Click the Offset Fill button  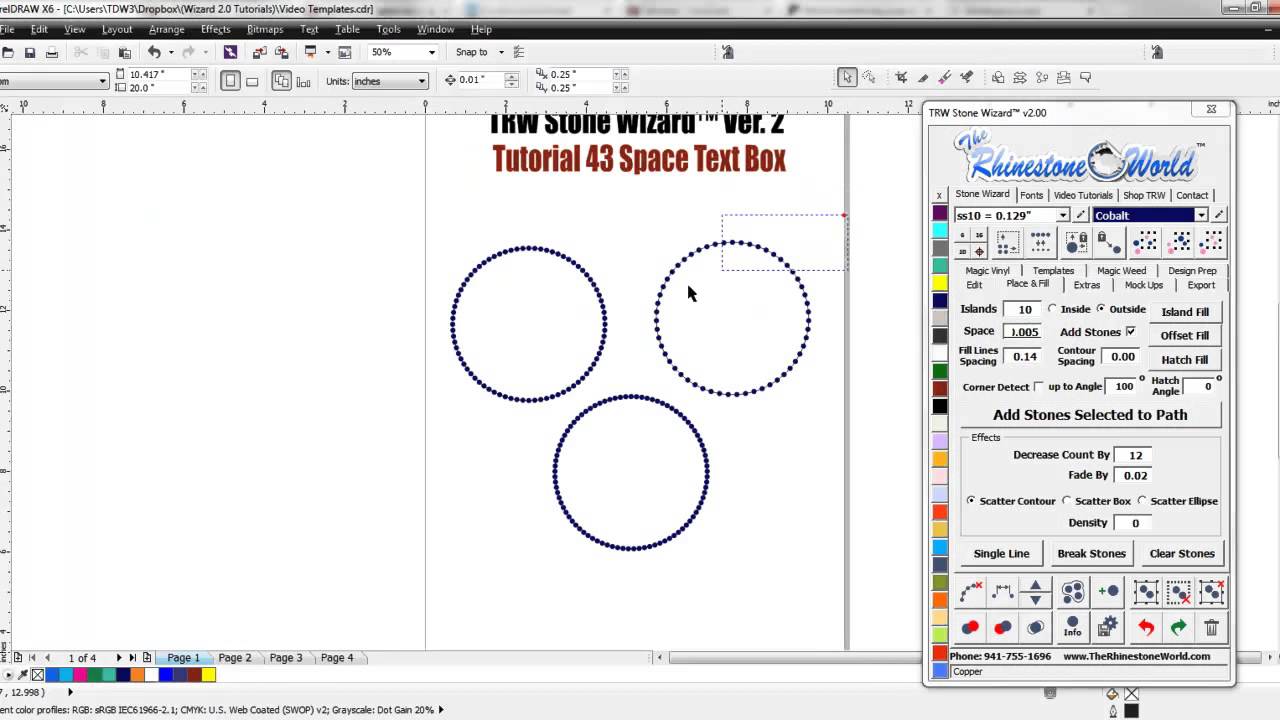pyautogui.click(x=1185, y=335)
